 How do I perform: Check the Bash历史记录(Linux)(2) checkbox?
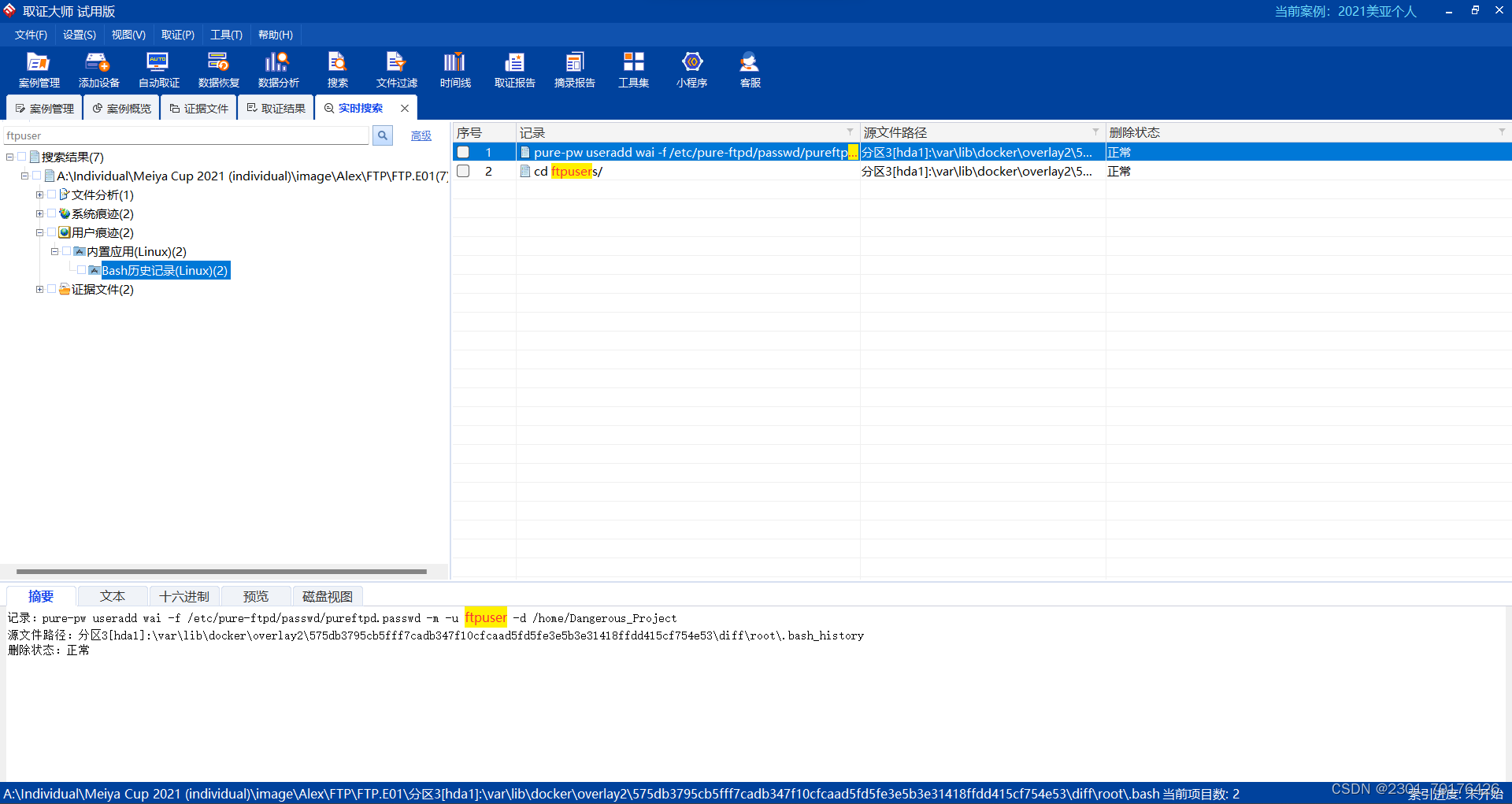pos(82,270)
